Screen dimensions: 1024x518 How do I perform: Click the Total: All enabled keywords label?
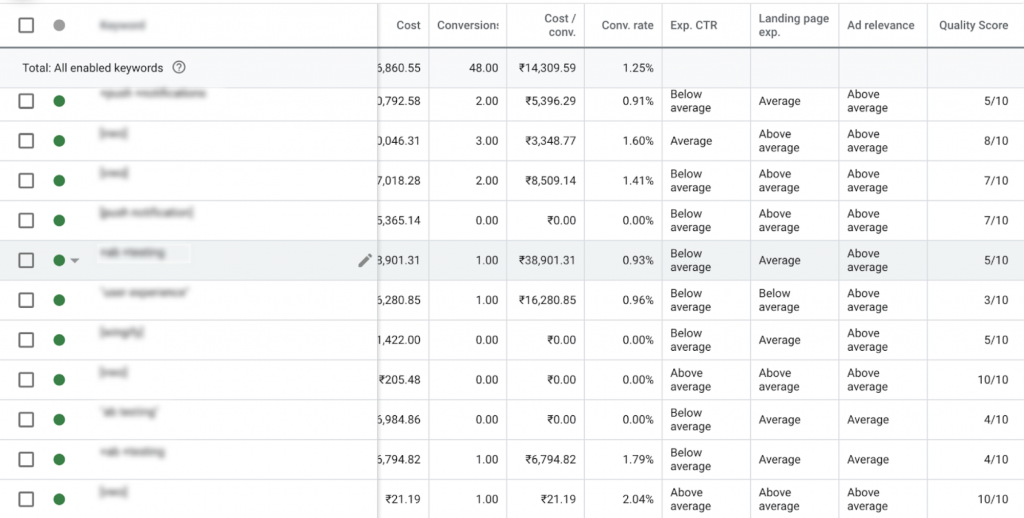coord(93,68)
